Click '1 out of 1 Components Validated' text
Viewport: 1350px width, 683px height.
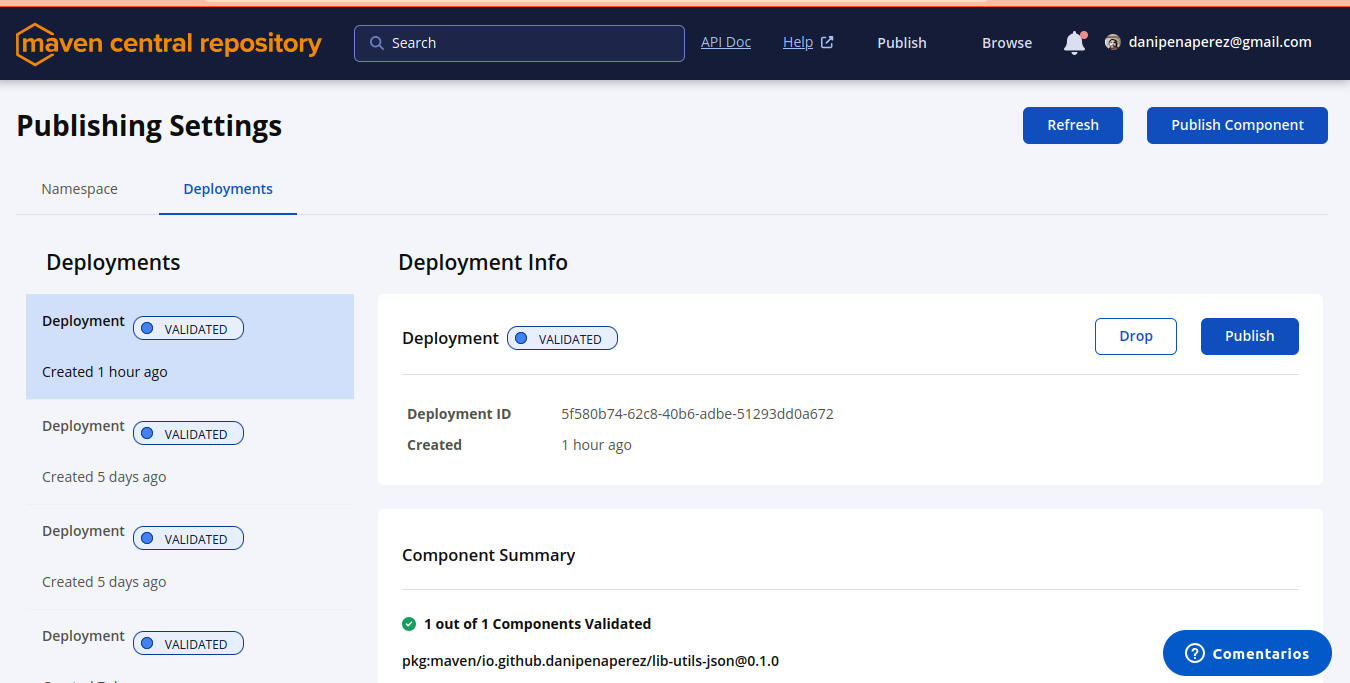[537, 624]
